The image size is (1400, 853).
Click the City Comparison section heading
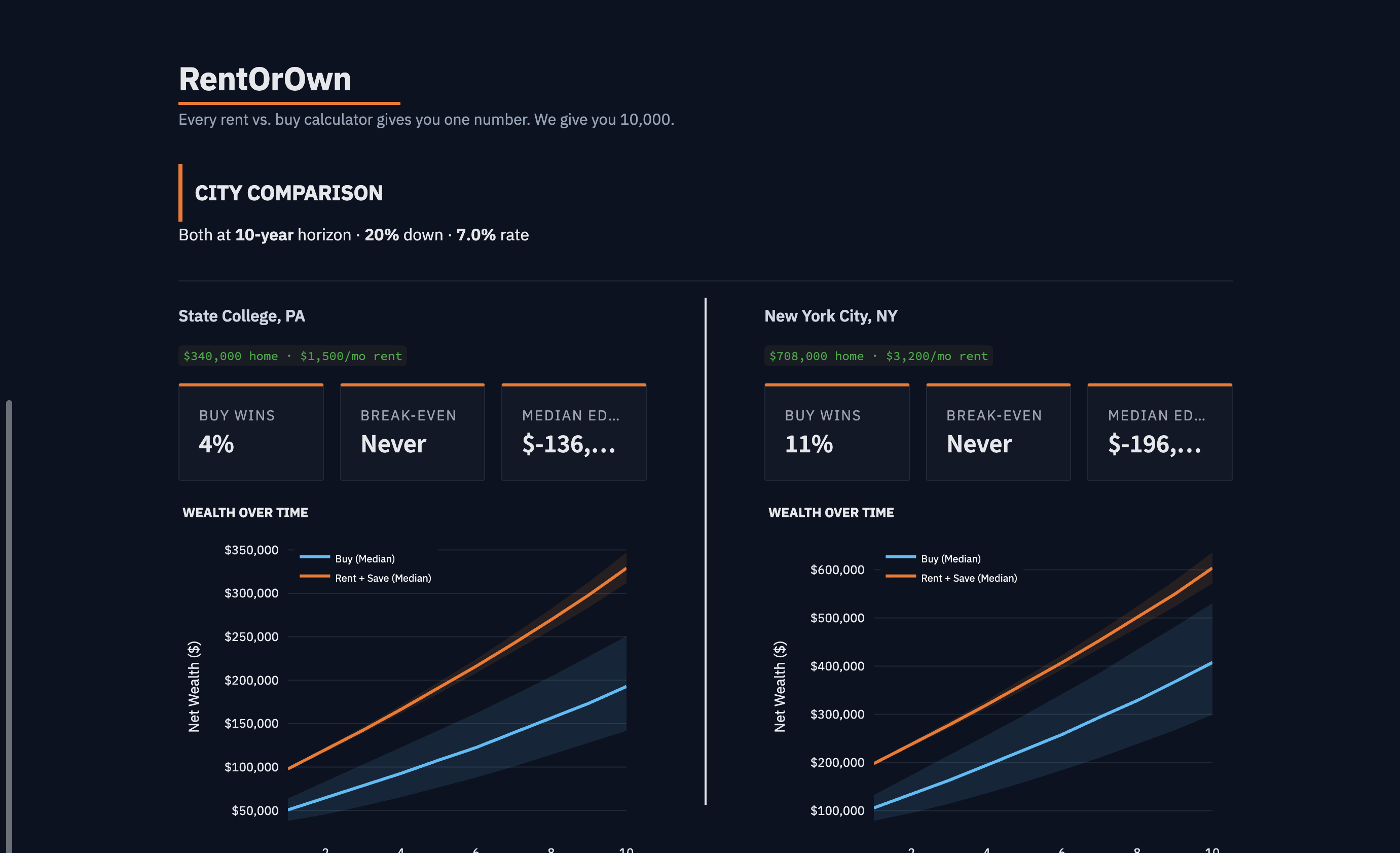click(288, 193)
